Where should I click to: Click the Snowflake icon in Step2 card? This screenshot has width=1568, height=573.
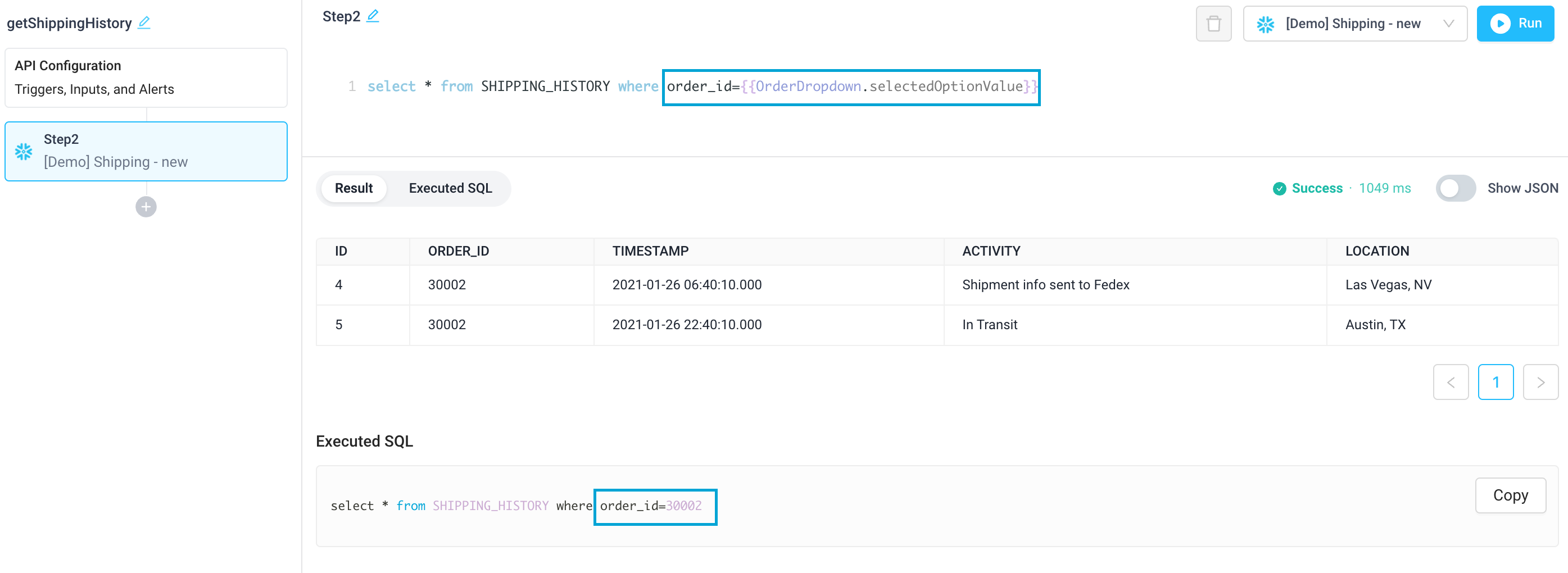(24, 152)
